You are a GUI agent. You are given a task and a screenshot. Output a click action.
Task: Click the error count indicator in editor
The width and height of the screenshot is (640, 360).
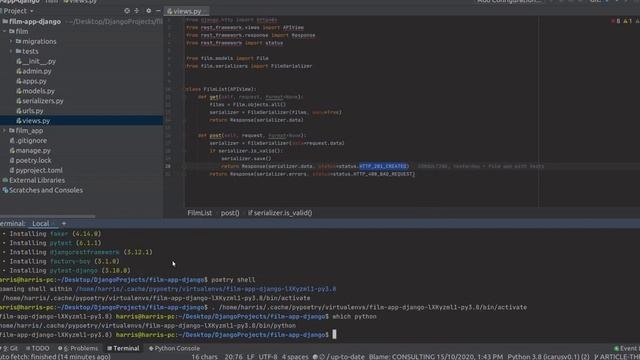(x=616, y=21)
